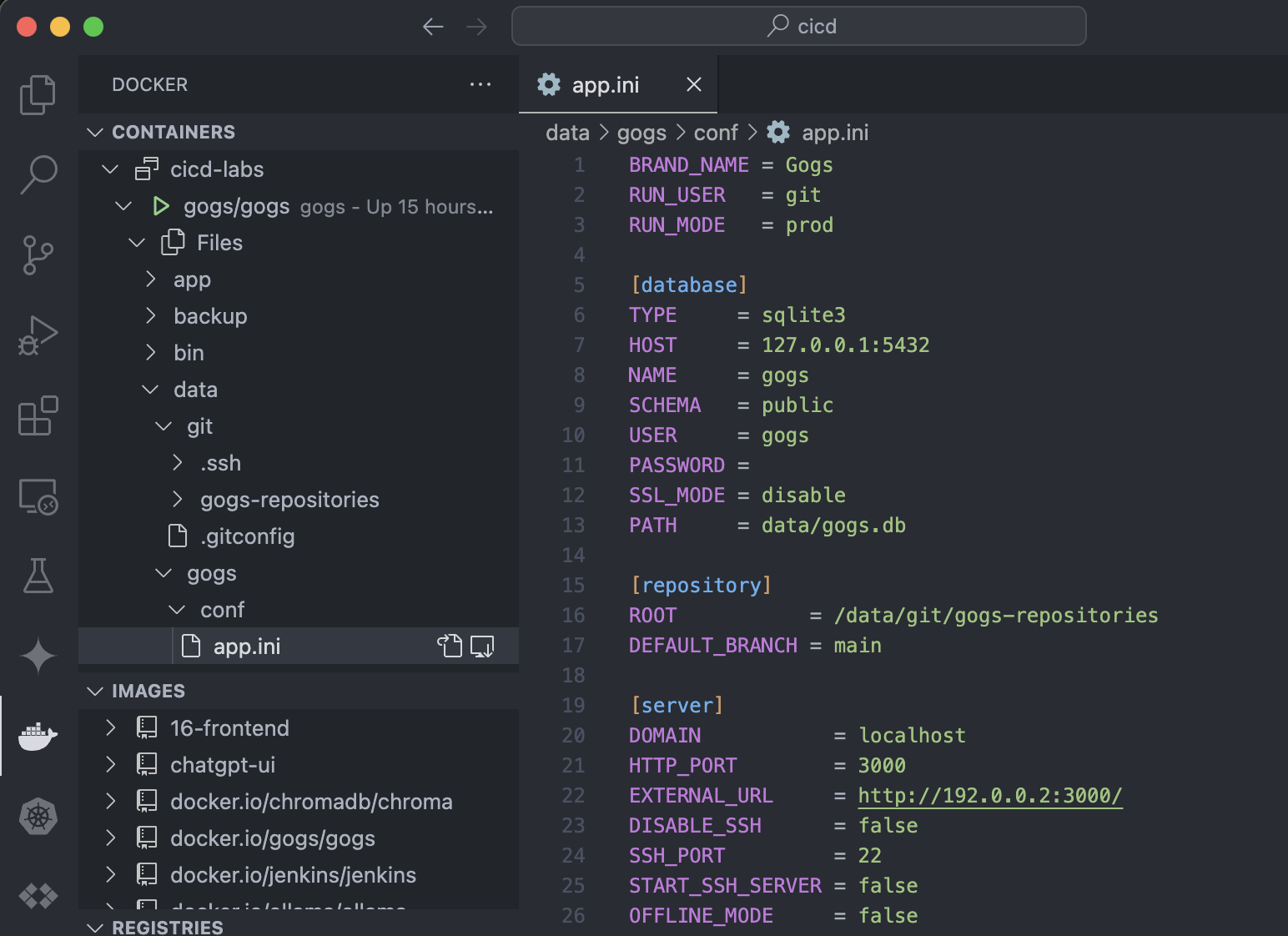Screen dimensions: 1288x936
Task: Collapse the cicd-labs group
Action: tap(110, 169)
